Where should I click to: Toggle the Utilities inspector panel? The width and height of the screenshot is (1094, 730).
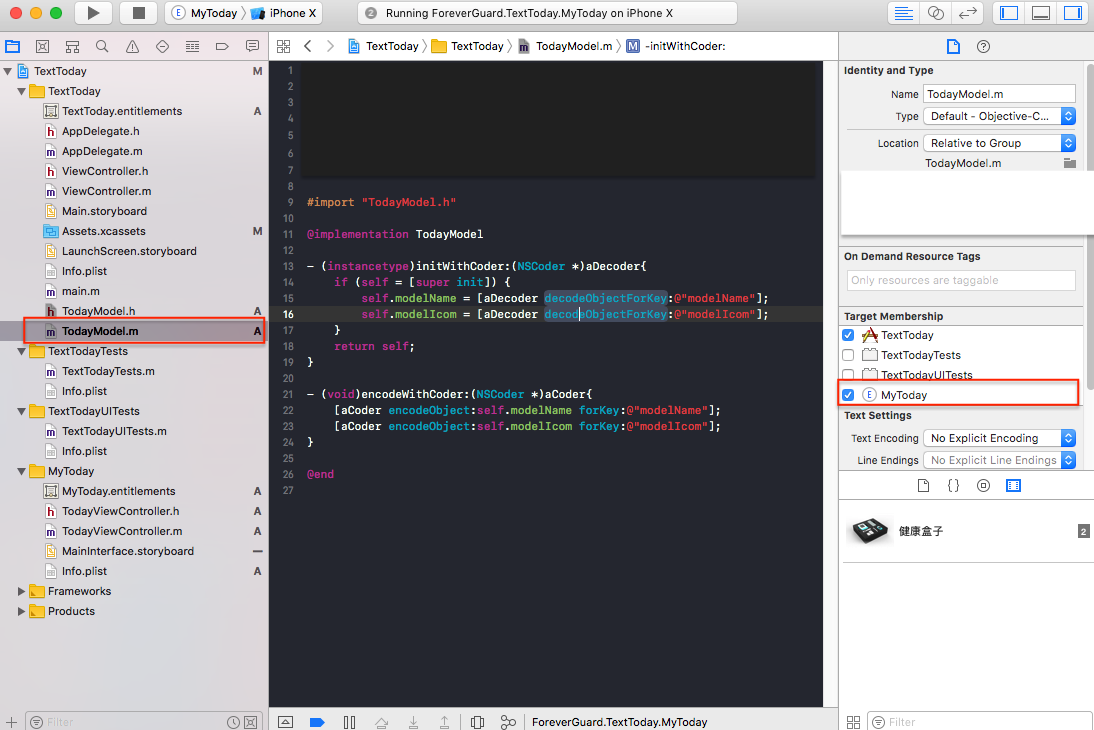1073,13
